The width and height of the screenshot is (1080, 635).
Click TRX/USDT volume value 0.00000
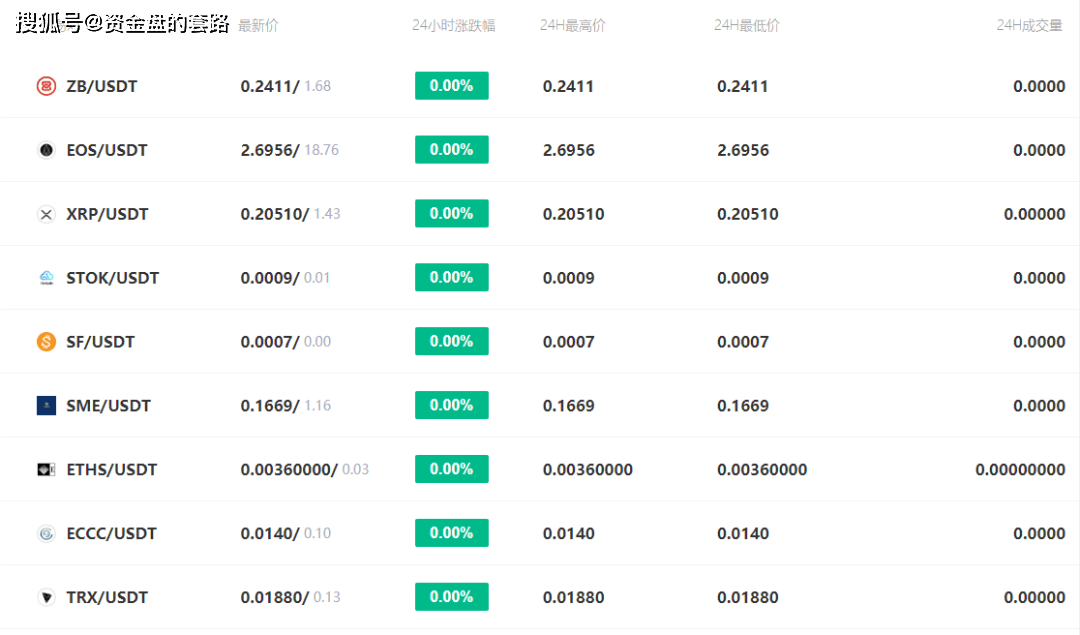[x=1035, y=597]
